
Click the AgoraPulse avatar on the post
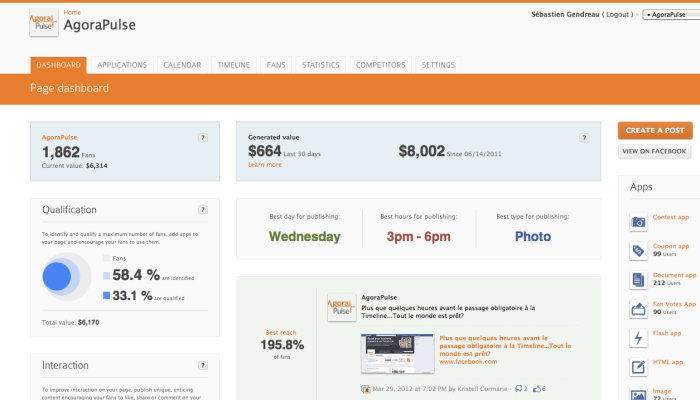coord(342,308)
